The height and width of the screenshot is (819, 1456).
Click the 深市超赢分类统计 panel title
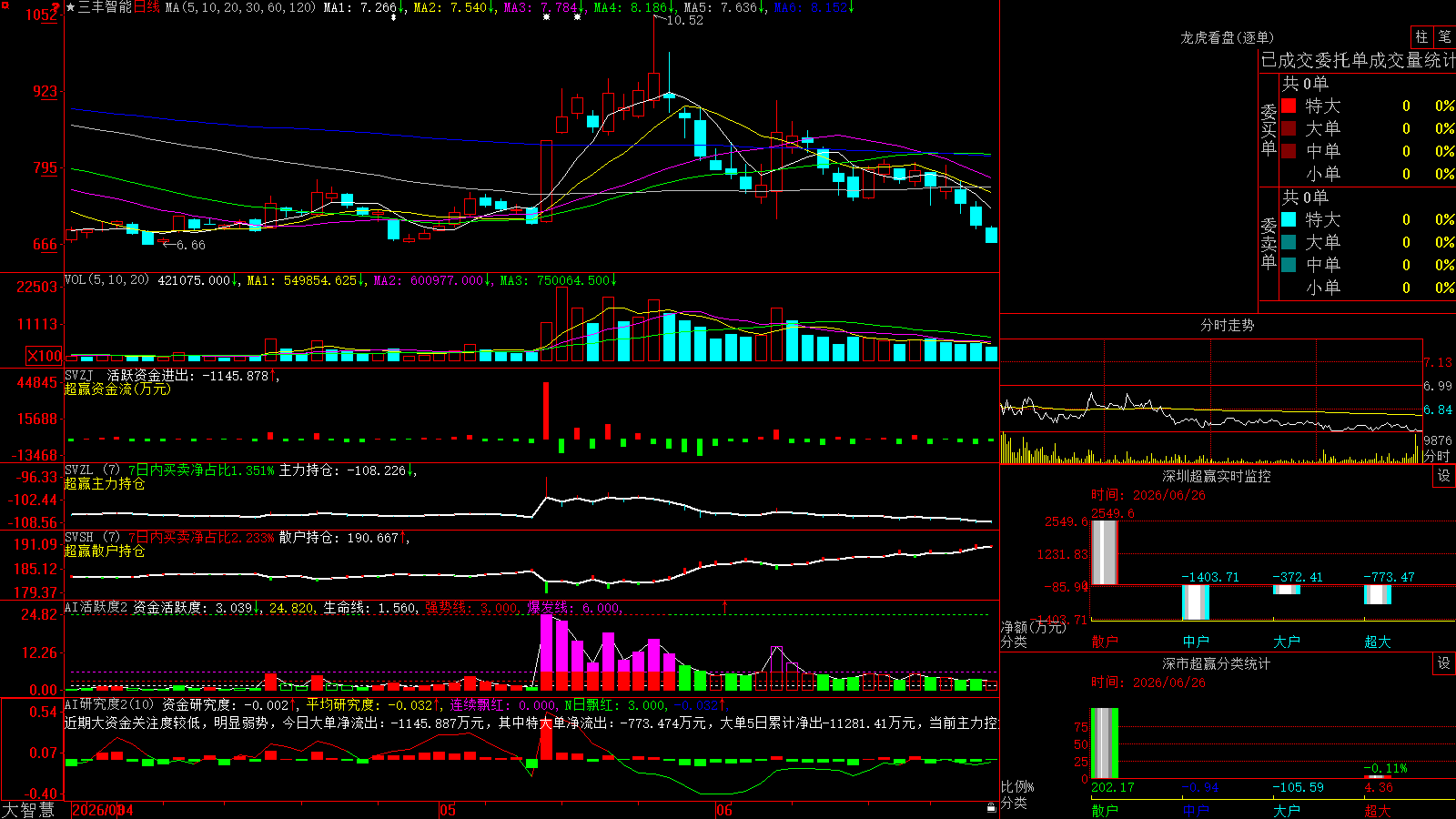click(x=1216, y=663)
